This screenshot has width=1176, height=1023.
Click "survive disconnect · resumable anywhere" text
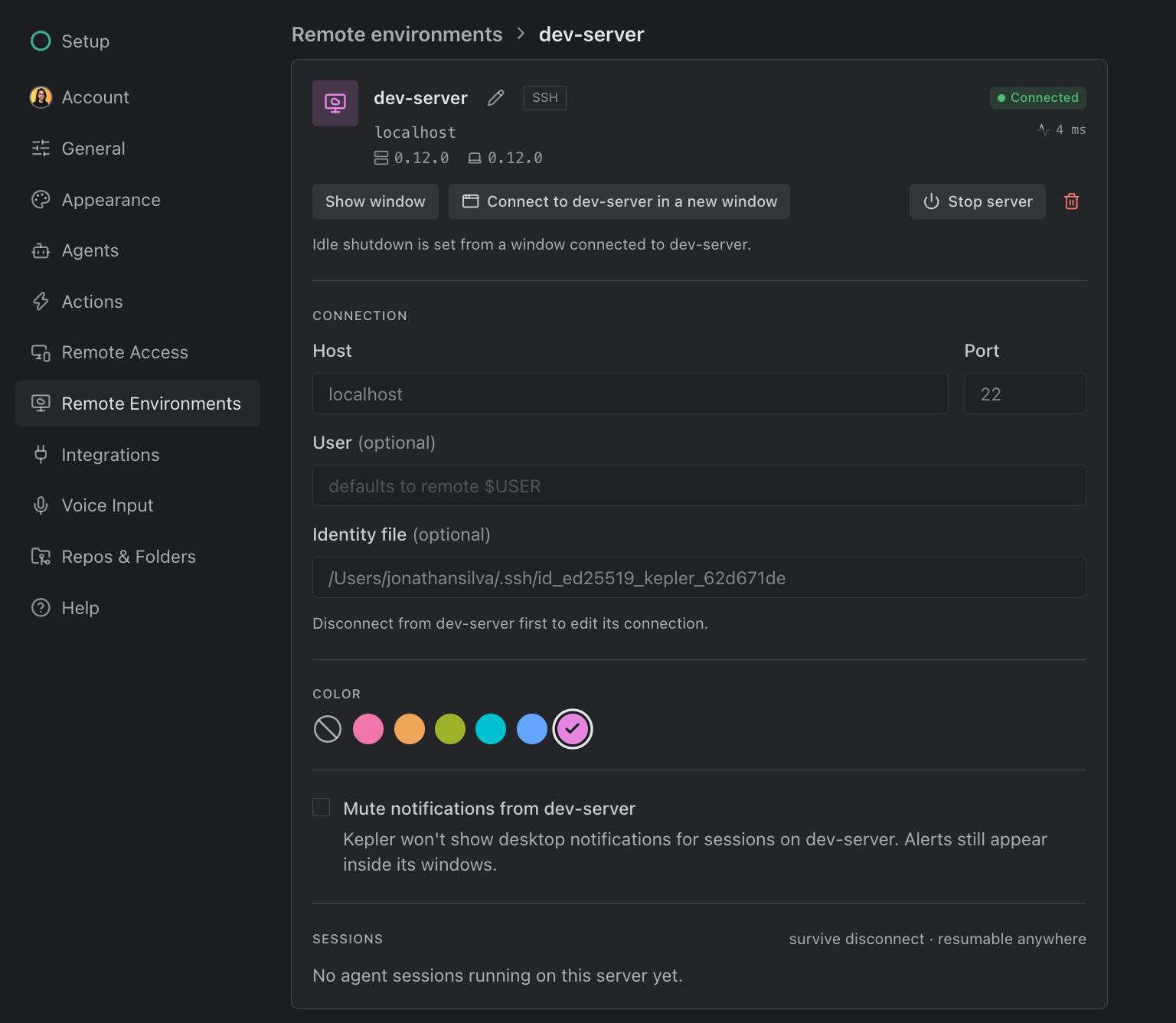pos(938,939)
